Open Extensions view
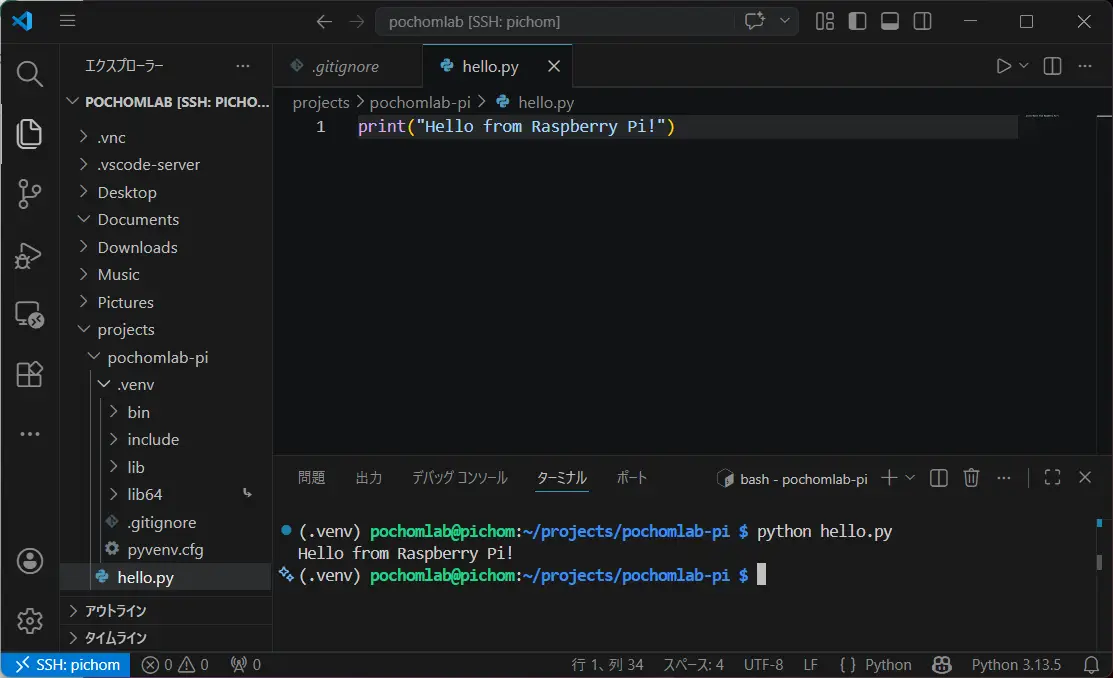1113x678 pixels. tap(29, 374)
